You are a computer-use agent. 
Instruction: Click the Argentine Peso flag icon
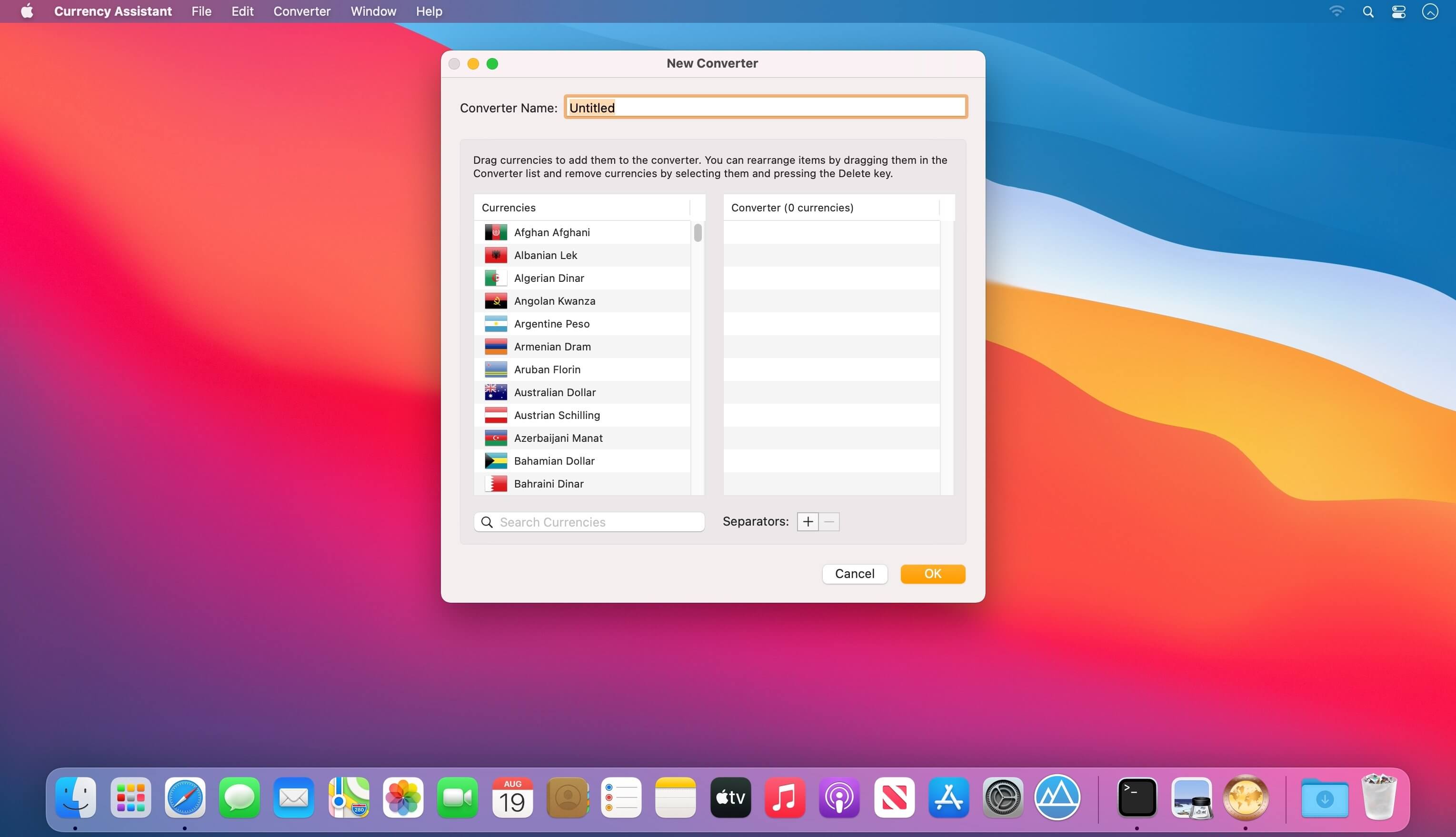coord(496,324)
